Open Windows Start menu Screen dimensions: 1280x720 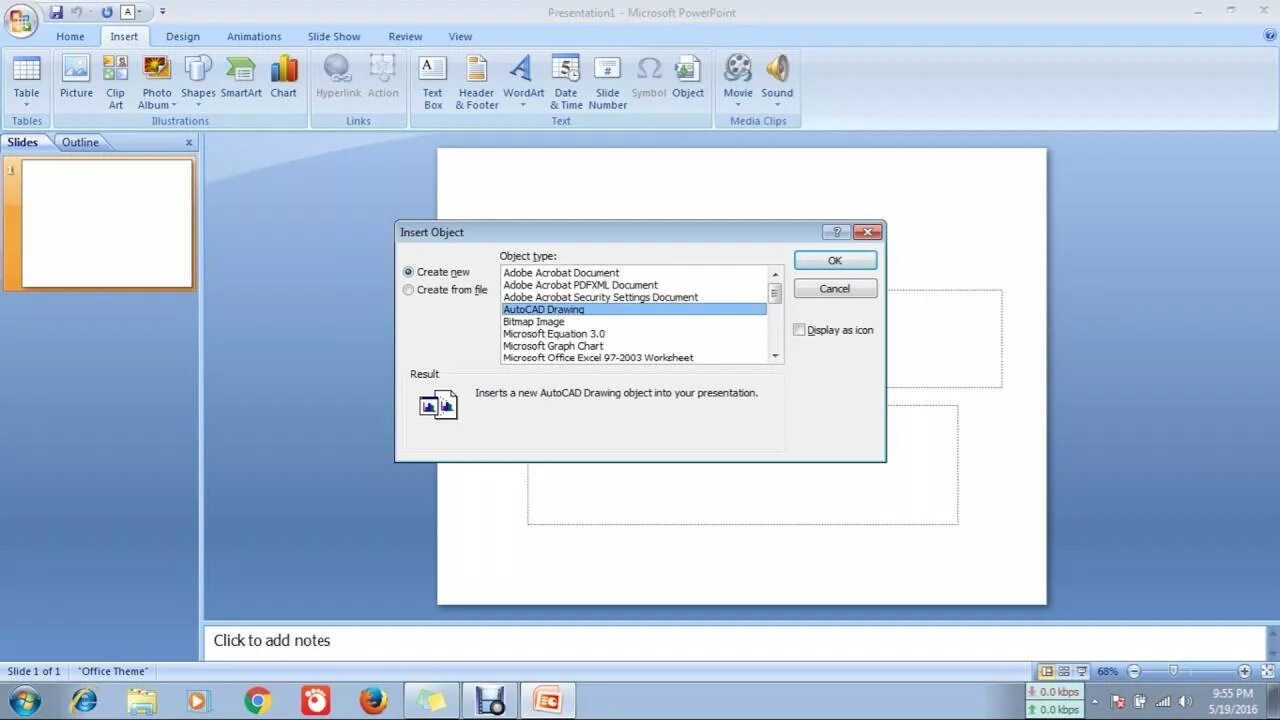(25, 701)
